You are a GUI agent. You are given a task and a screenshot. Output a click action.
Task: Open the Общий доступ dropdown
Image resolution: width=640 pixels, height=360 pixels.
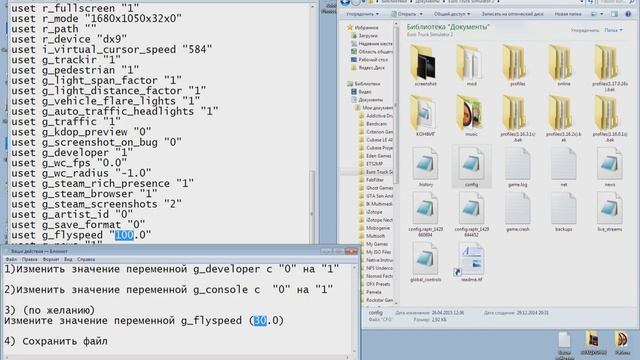point(452,14)
